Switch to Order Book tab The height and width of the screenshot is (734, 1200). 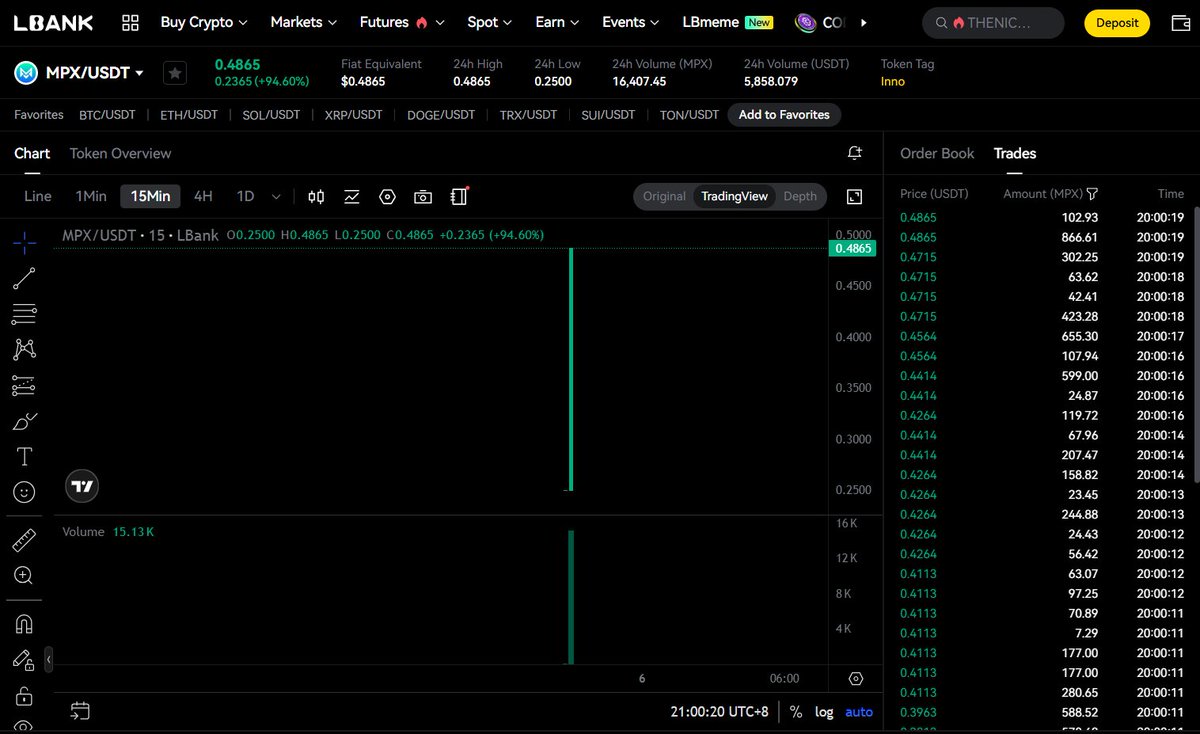[937, 153]
